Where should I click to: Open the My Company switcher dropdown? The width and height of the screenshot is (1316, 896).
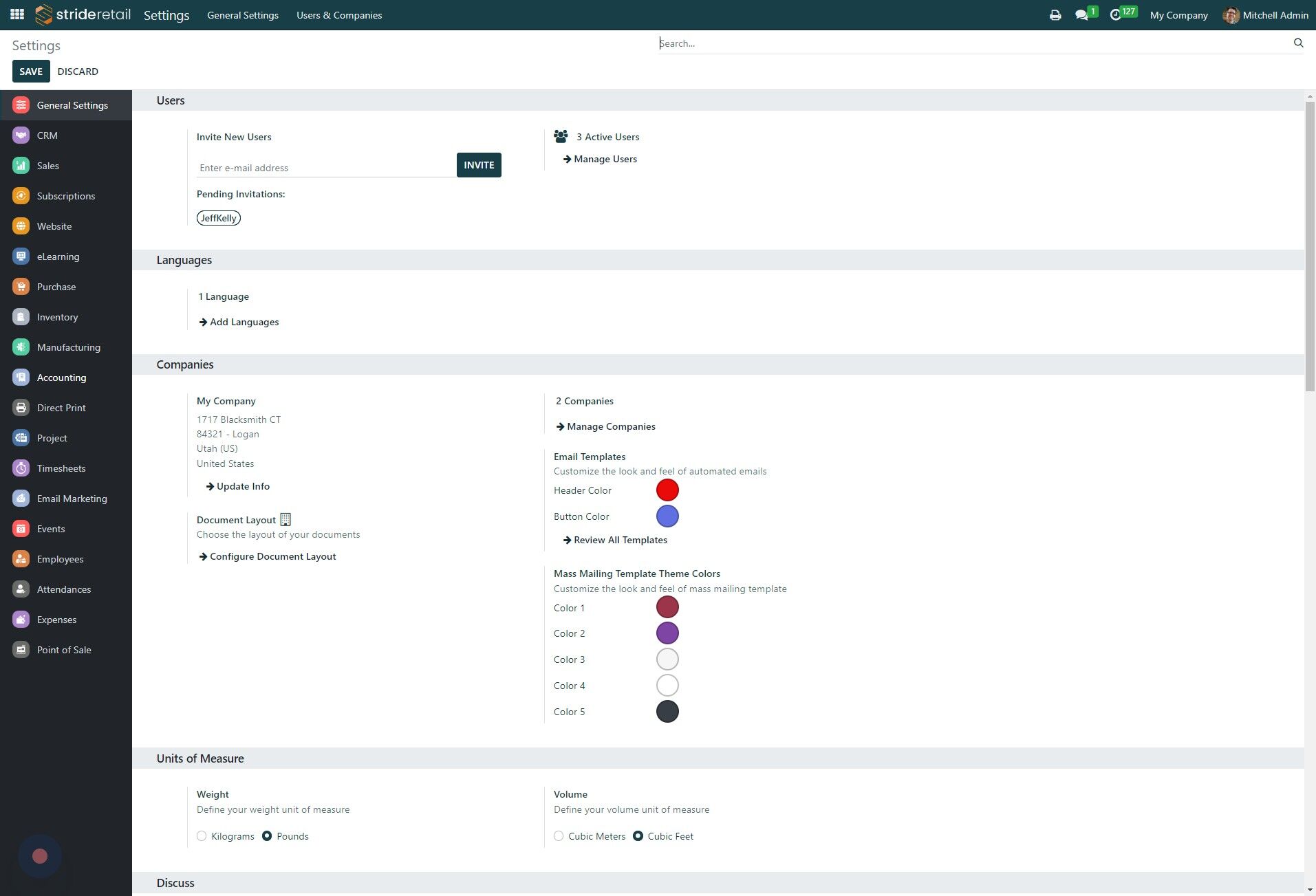pyautogui.click(x=1178, y=15)
